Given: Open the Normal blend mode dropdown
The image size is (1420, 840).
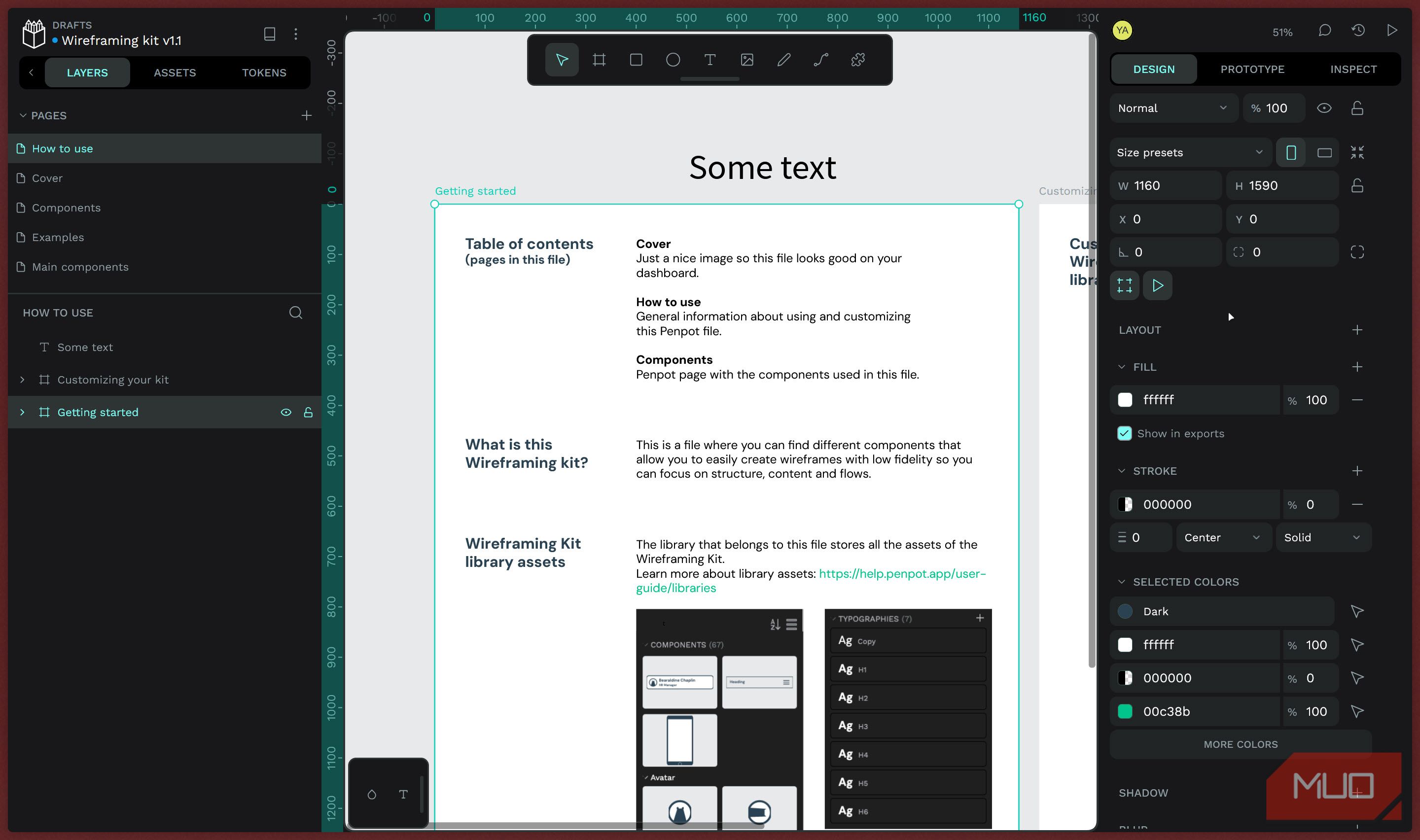Looking at the screenshot, I should 1174,108.
